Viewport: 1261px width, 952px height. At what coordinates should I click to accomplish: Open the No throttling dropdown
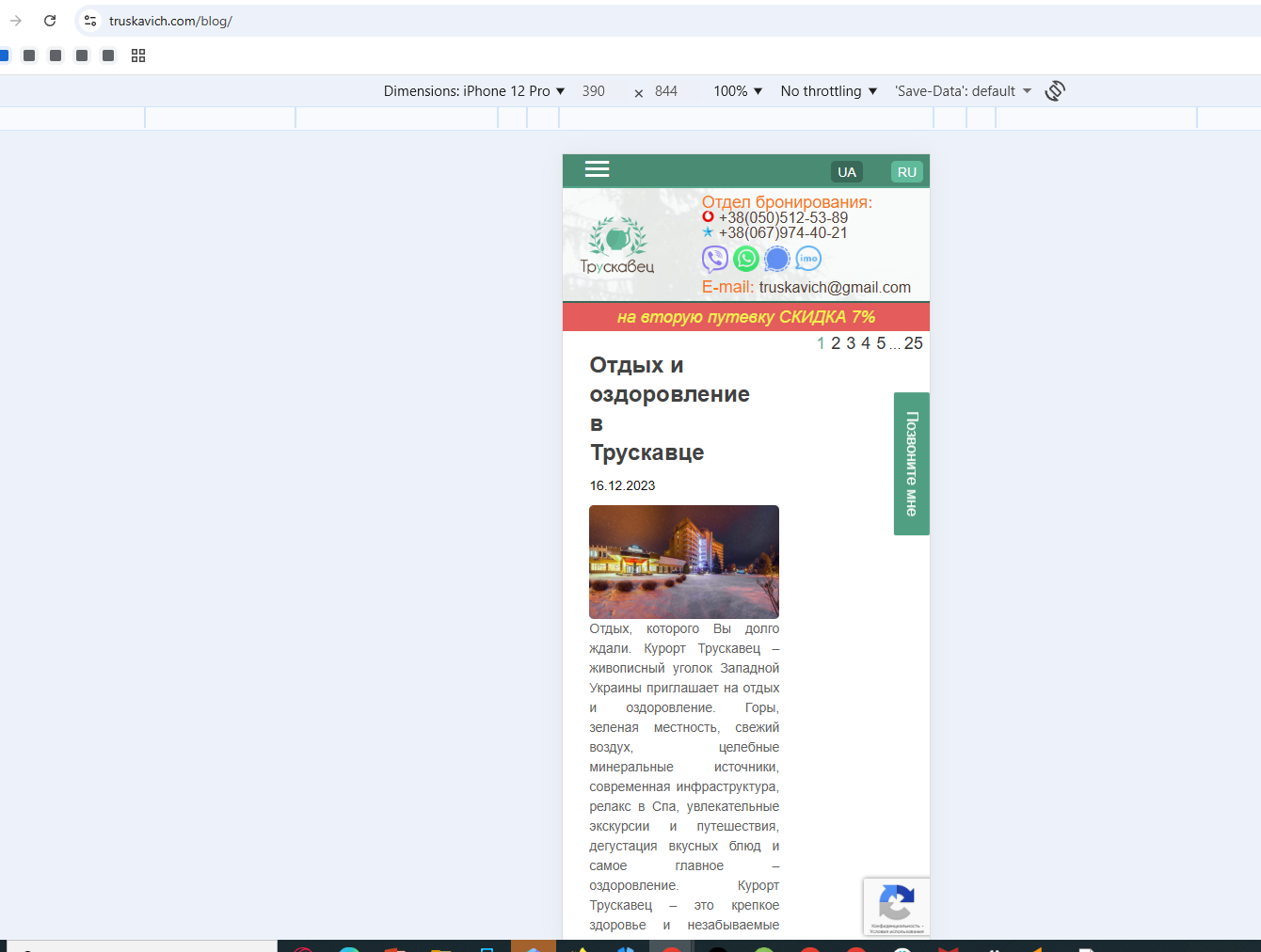point(829,91)
